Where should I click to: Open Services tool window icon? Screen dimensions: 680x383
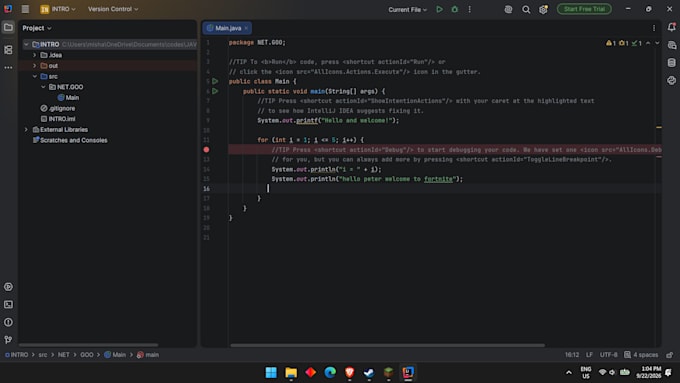8,287
